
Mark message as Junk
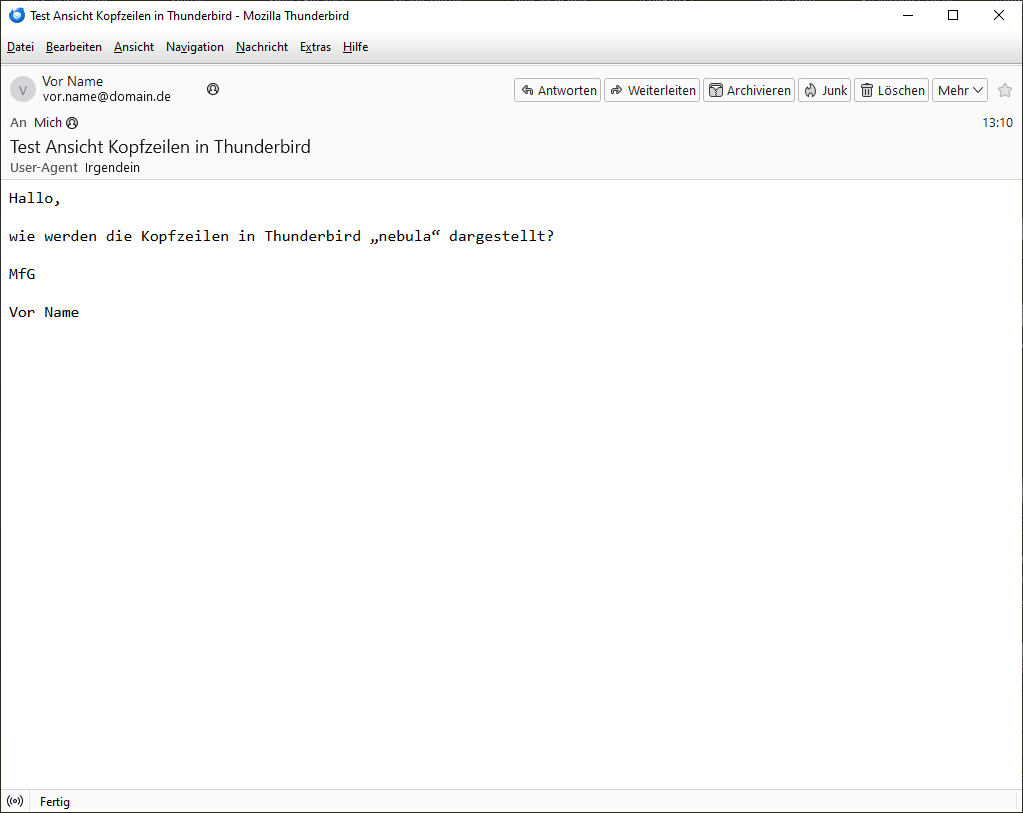[x=825, y=90]
